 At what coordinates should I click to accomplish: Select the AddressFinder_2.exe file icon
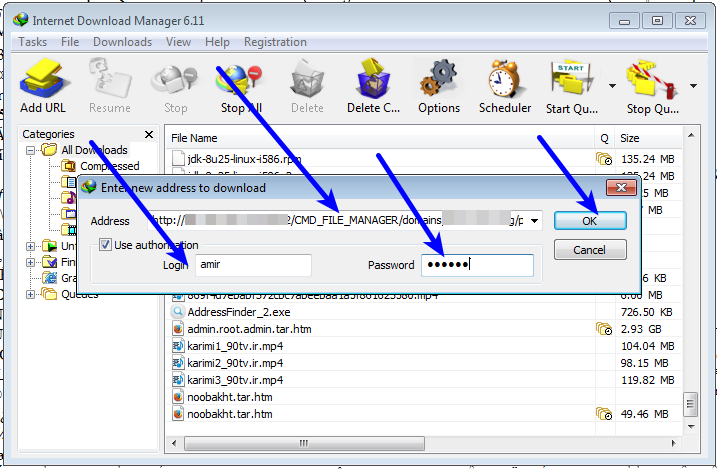point(178,312)
